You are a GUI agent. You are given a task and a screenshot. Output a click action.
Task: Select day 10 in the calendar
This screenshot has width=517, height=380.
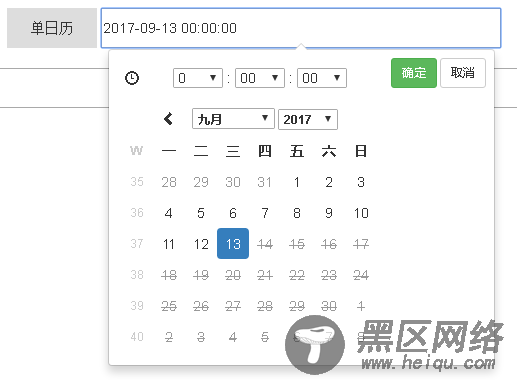[361, 213]
